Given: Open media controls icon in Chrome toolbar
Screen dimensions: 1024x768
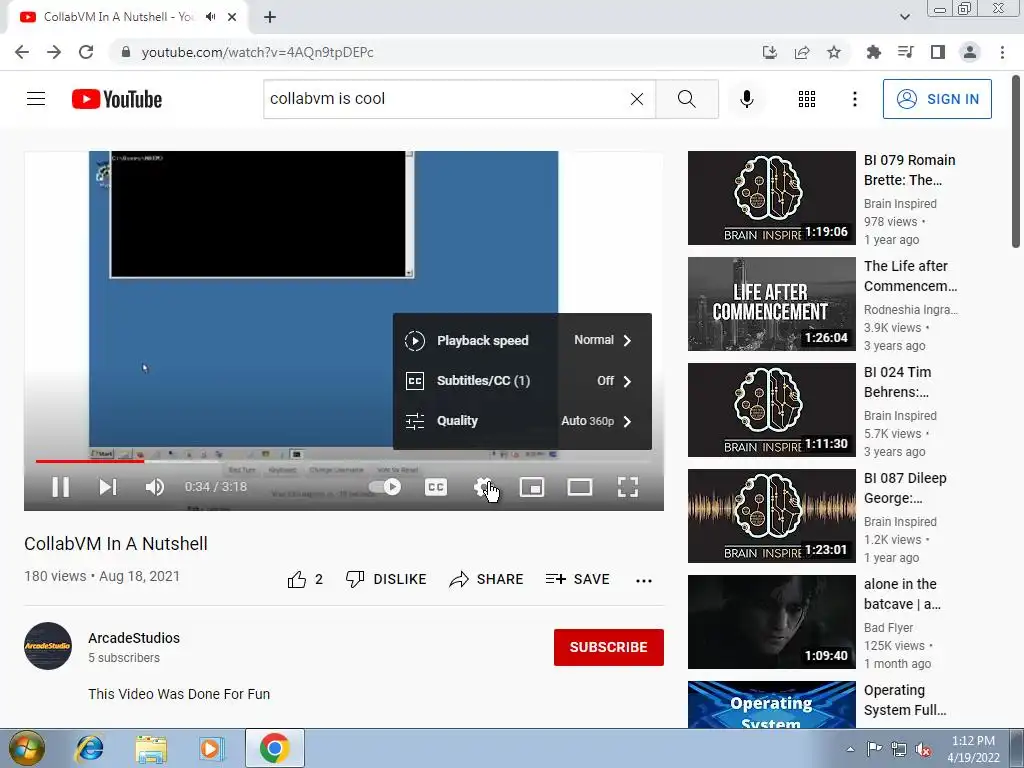Looking at the screenshot, I should [x=906, y=52].
